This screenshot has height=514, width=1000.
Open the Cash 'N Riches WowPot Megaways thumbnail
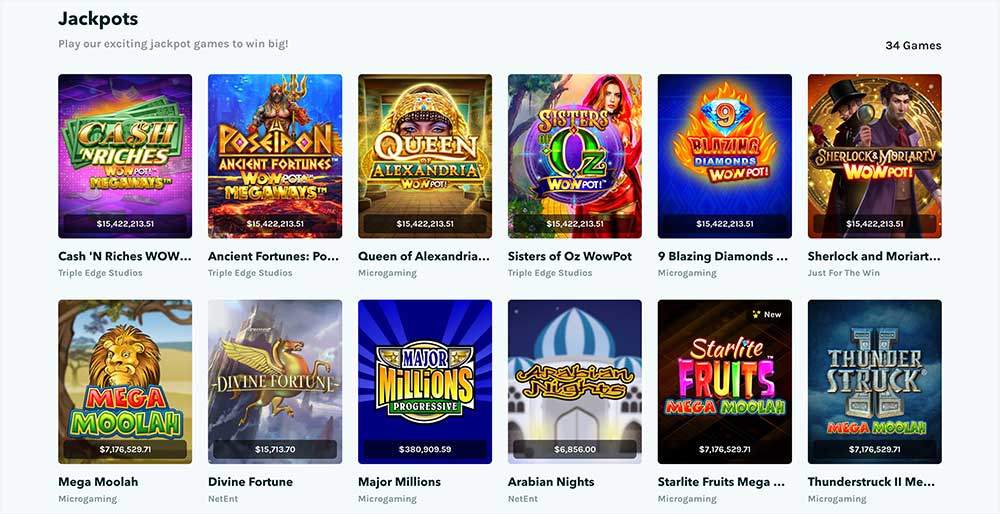[x=125, y=156]
